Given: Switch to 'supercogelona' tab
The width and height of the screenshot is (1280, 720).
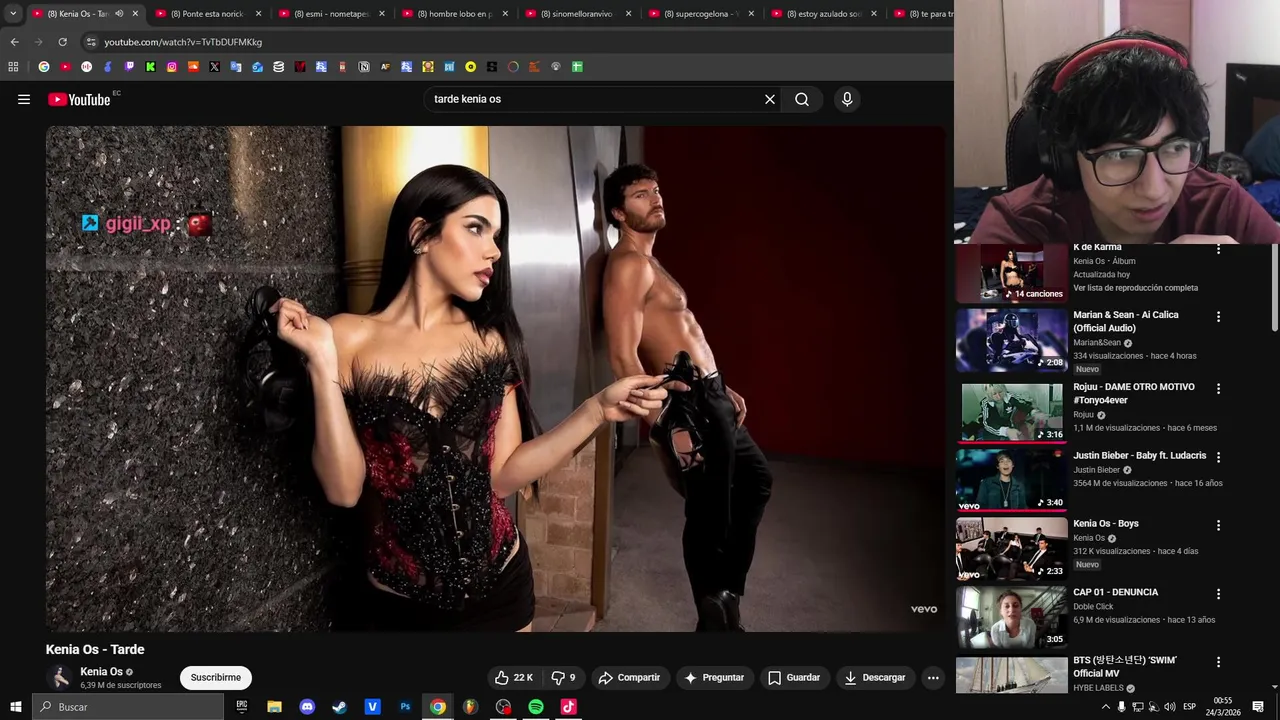Looking at the screenshot, I should pos(702,14).
